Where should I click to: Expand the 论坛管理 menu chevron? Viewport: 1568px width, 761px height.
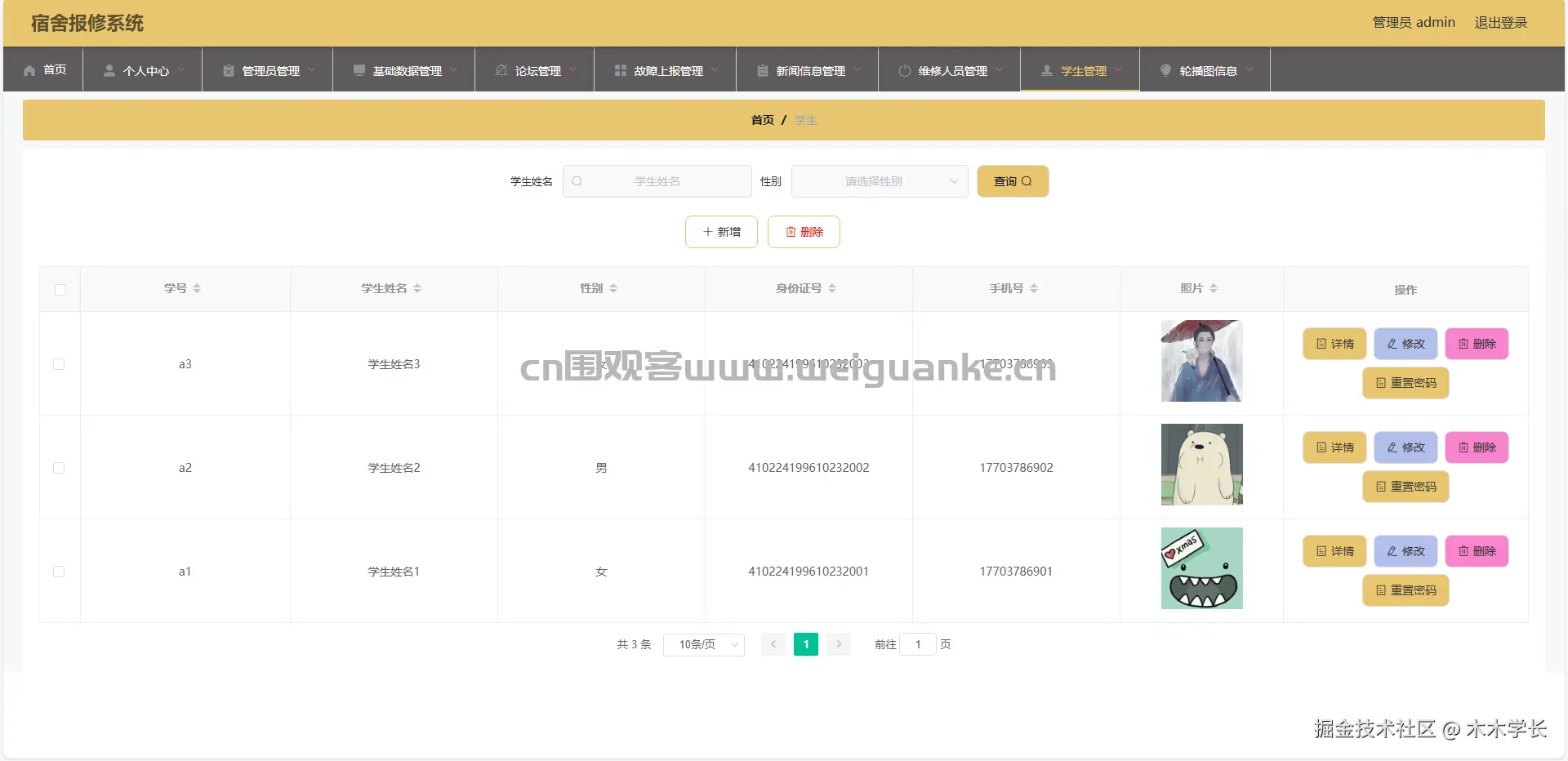point(572,69)
